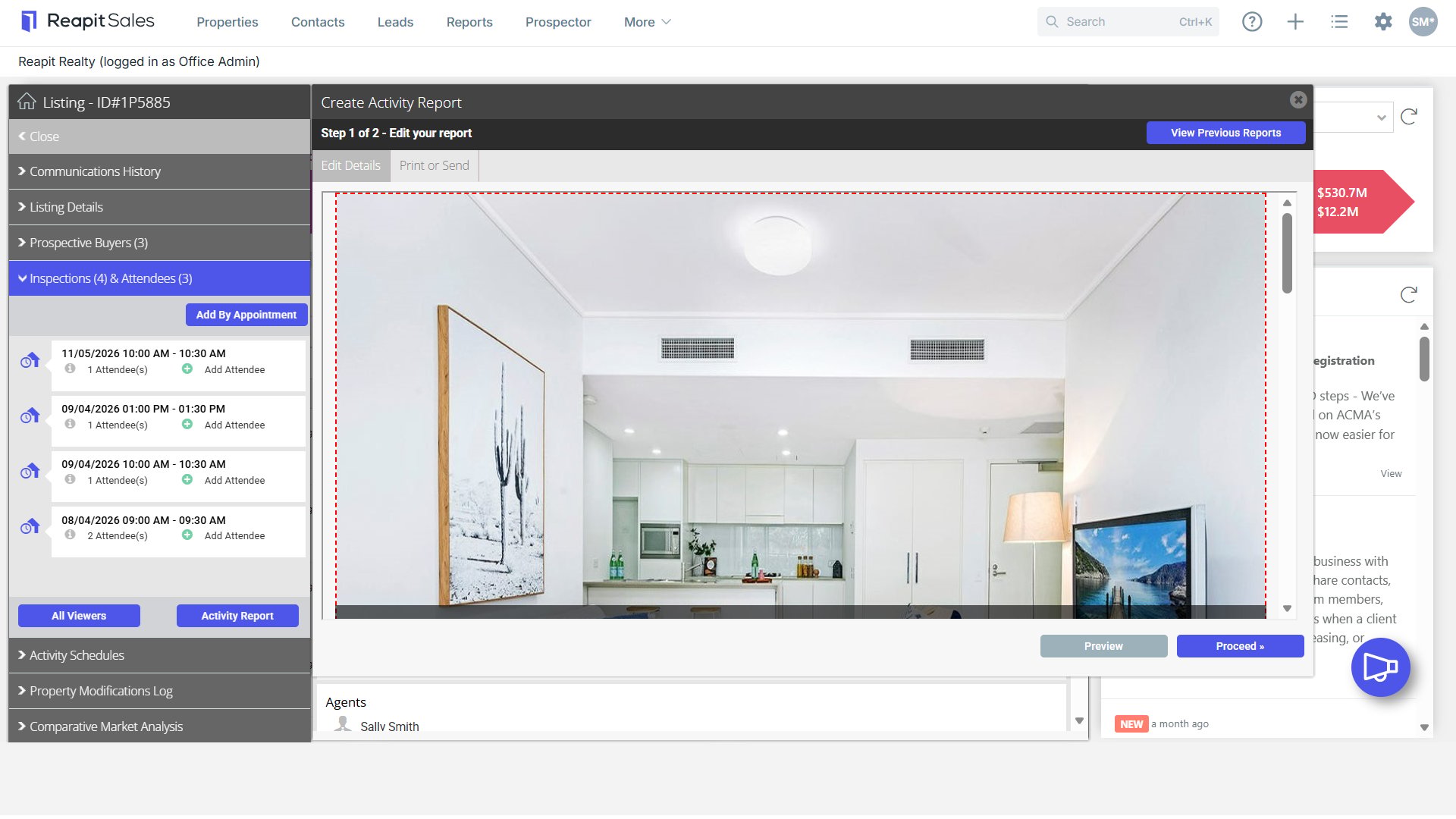This screenshot has height=819, width=1456.
Task: Open the Prospector menu item
Action: [558, 22]
